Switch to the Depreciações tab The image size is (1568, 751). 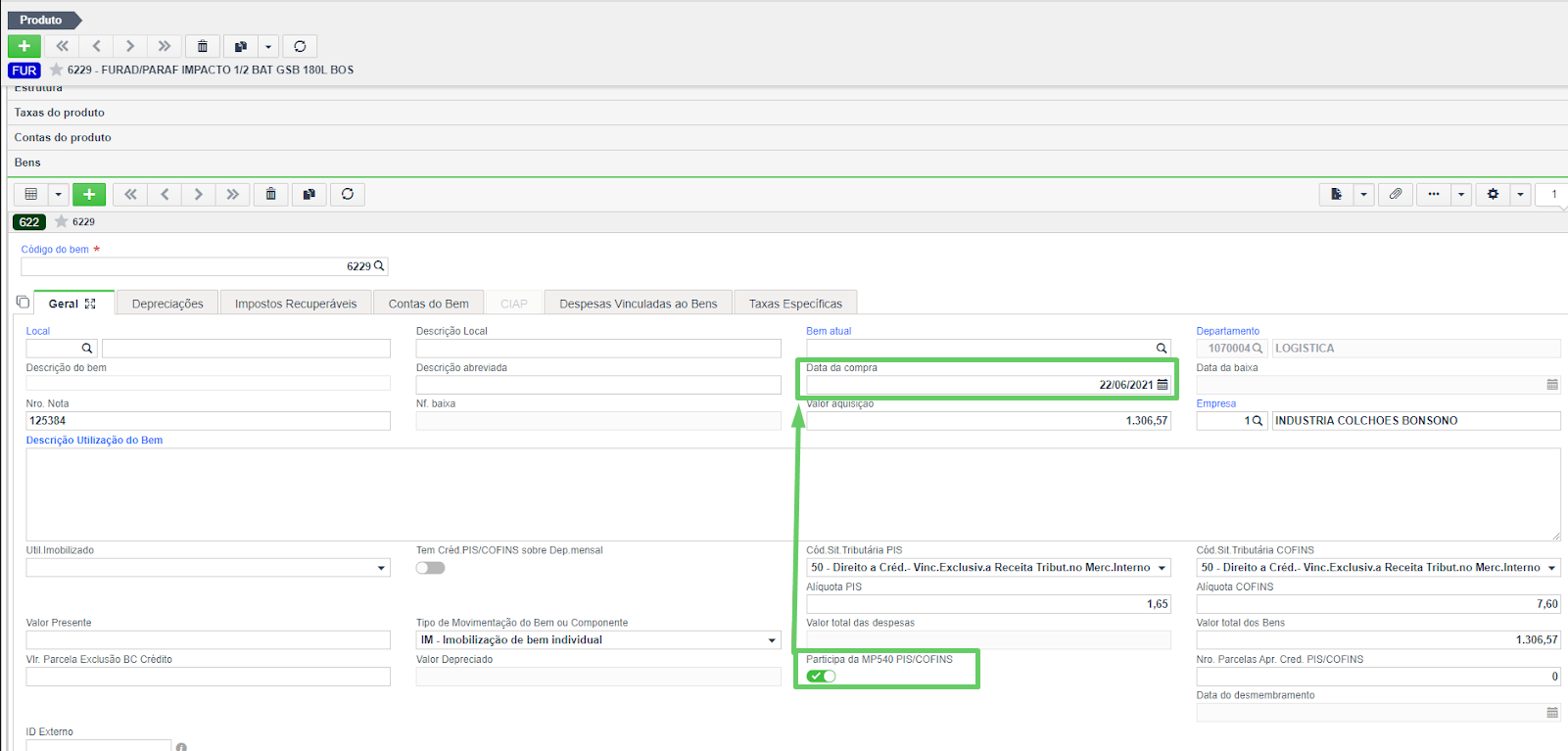tap(167, 304)
